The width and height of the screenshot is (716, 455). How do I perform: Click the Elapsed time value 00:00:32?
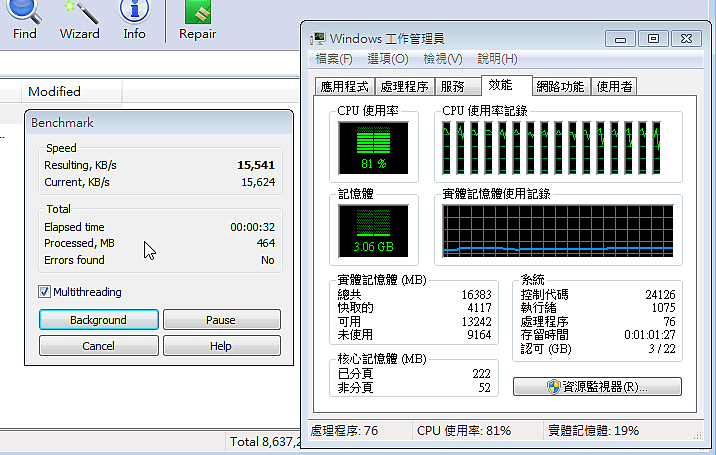click(x=253, y=227)
